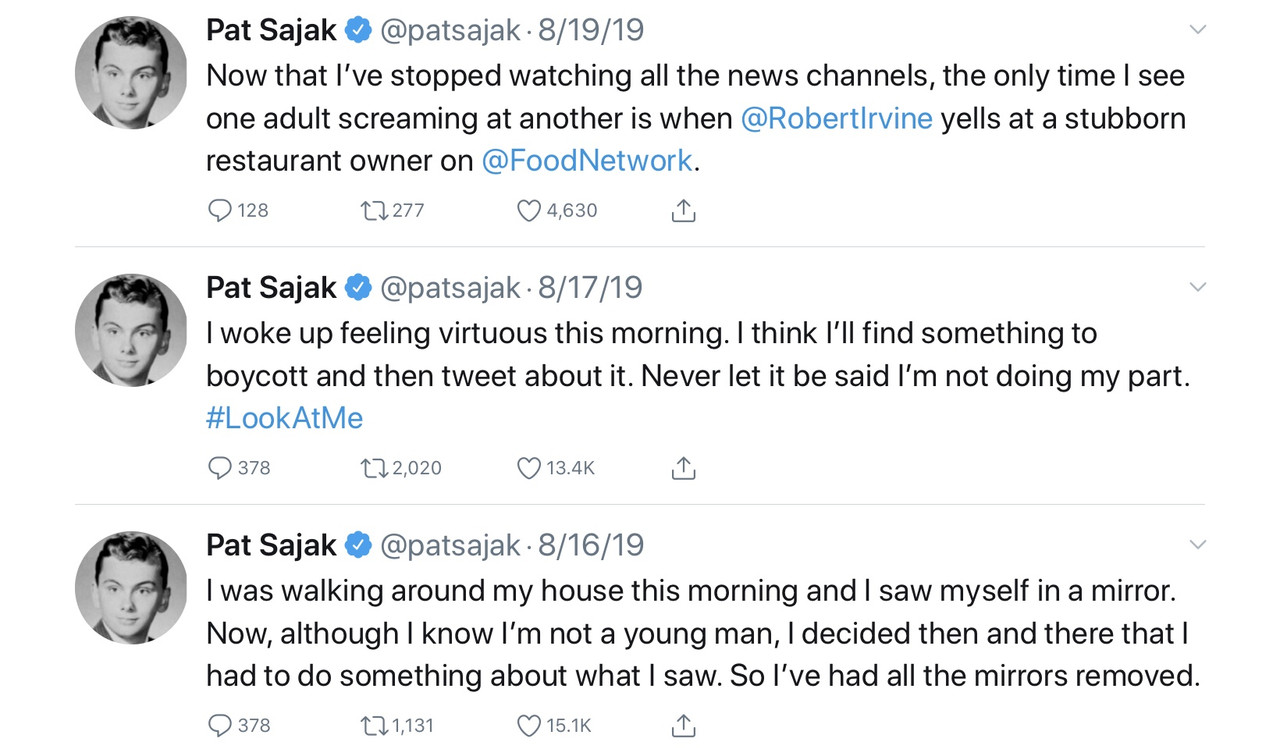The width and height of the screenshot is (1280, 748).
Task: Click Pat Sajak's avatar on the 8/19/19 tweet
Action: (131, 73)
